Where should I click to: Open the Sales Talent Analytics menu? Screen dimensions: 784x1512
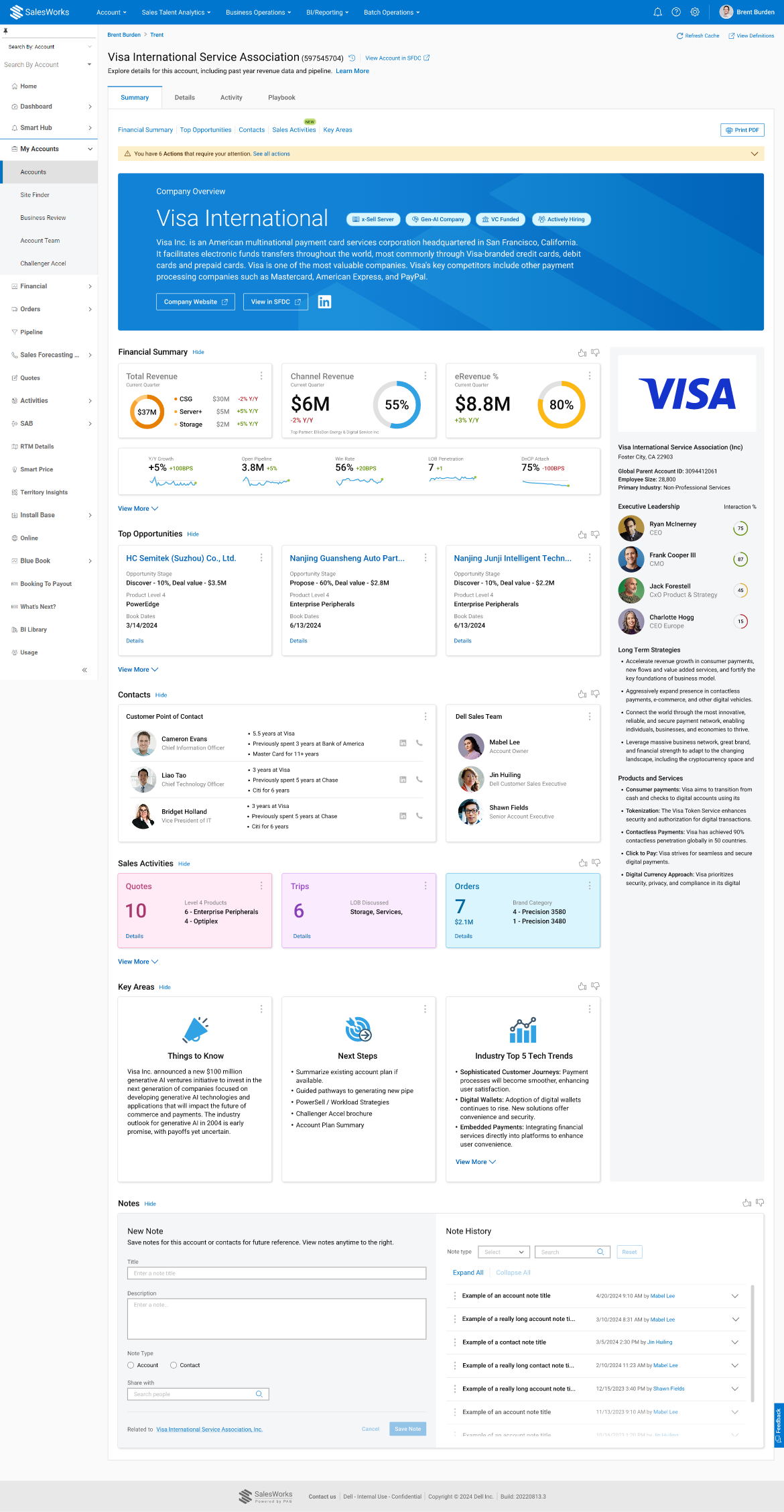[176, 12]
